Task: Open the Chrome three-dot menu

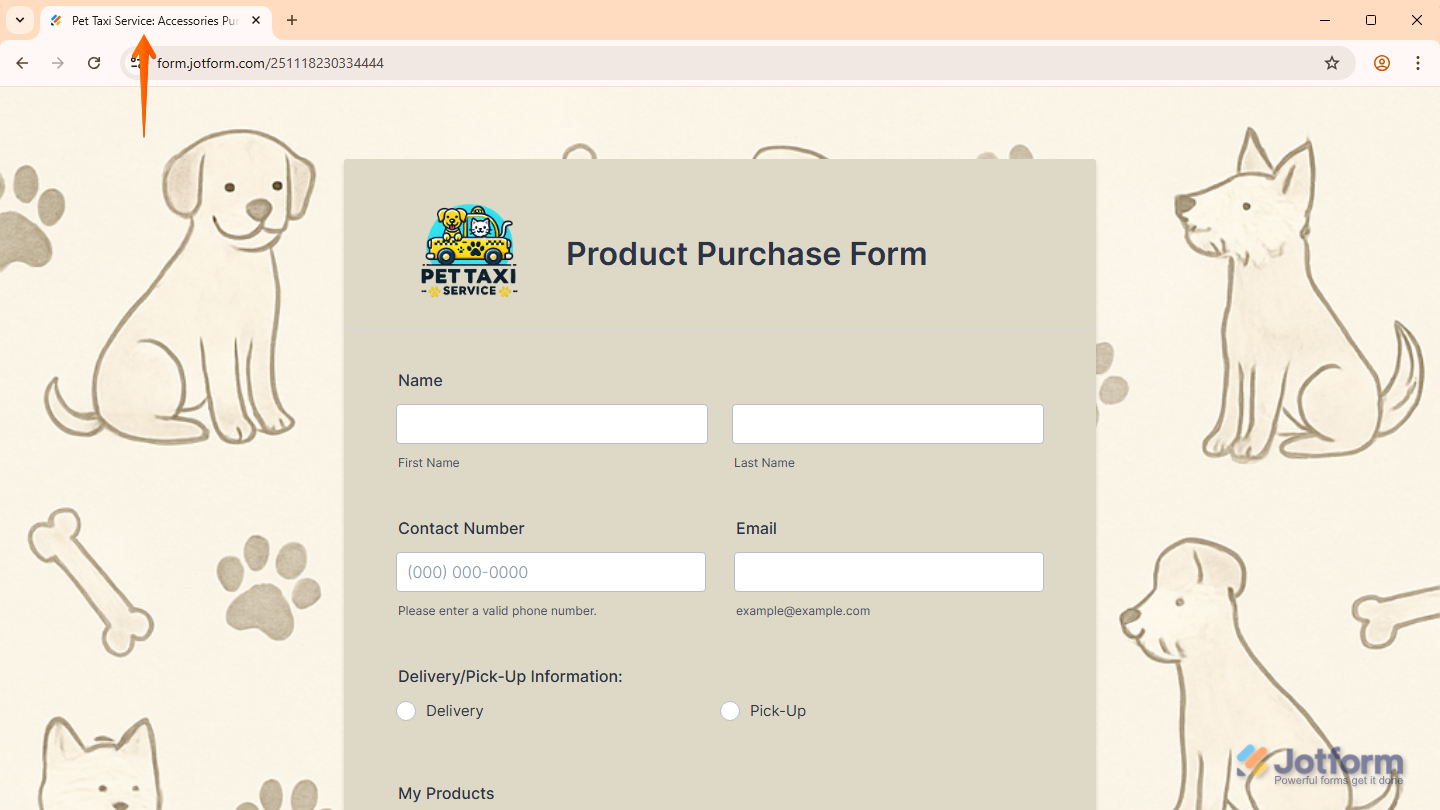Action: coord(1418,63)
